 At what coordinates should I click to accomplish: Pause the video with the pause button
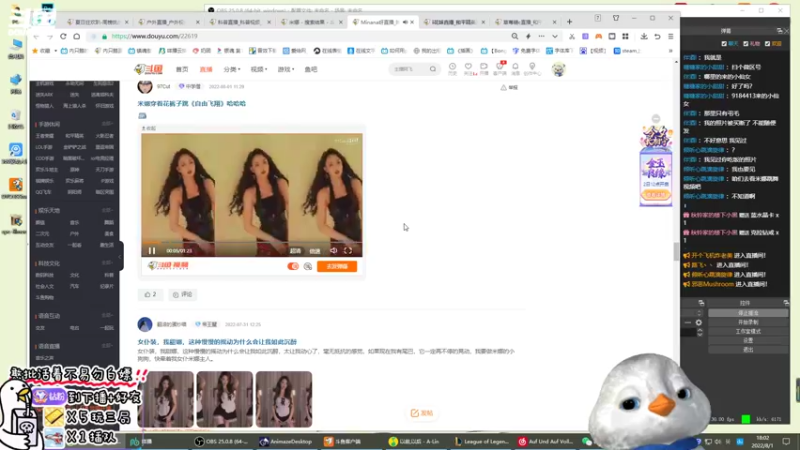point(152,251)
